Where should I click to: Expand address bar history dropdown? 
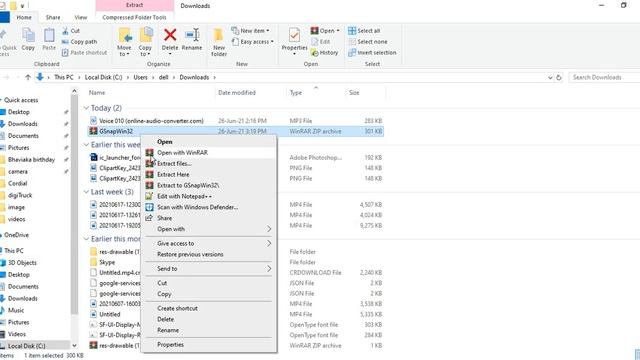point(550,77)
